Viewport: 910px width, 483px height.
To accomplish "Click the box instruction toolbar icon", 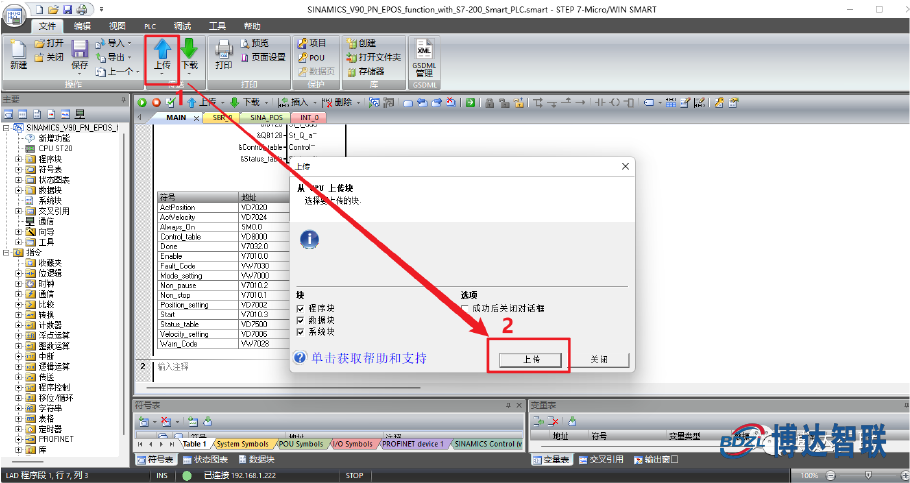I will [629, 102].
